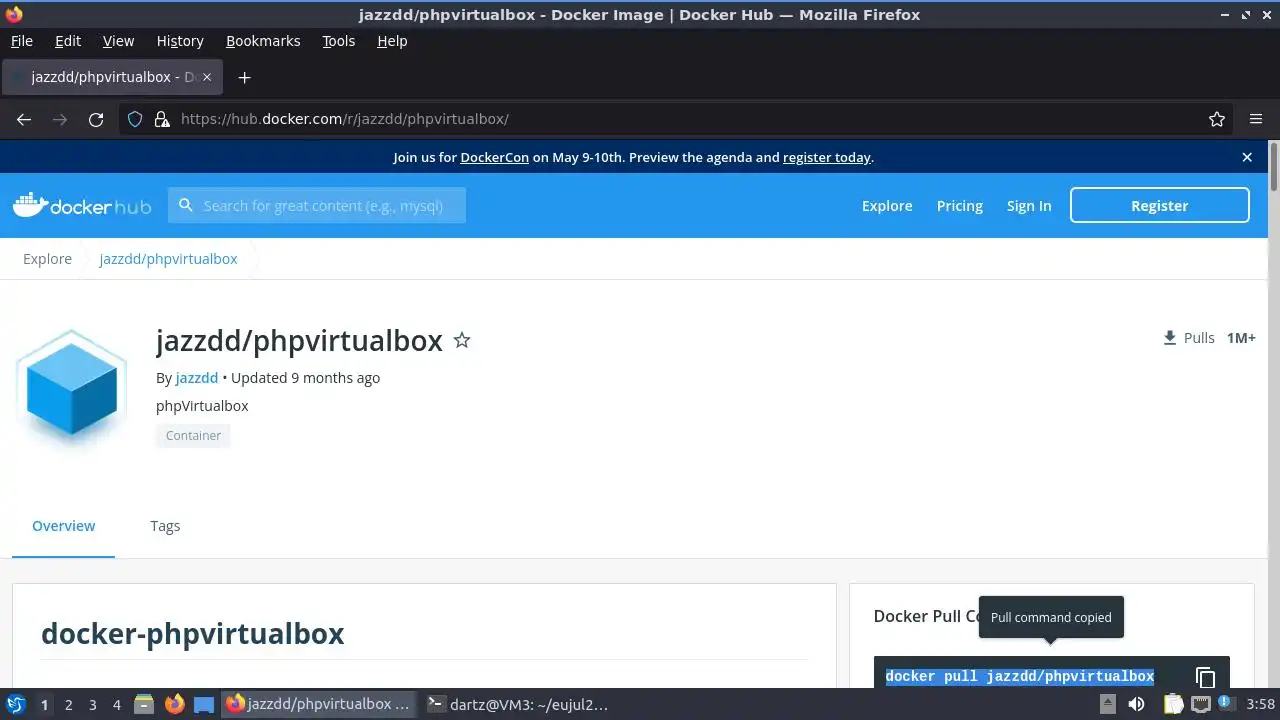Open Firefox hamburger application menu
This screenshot has width=1280, height=720.
[1256, 119]
